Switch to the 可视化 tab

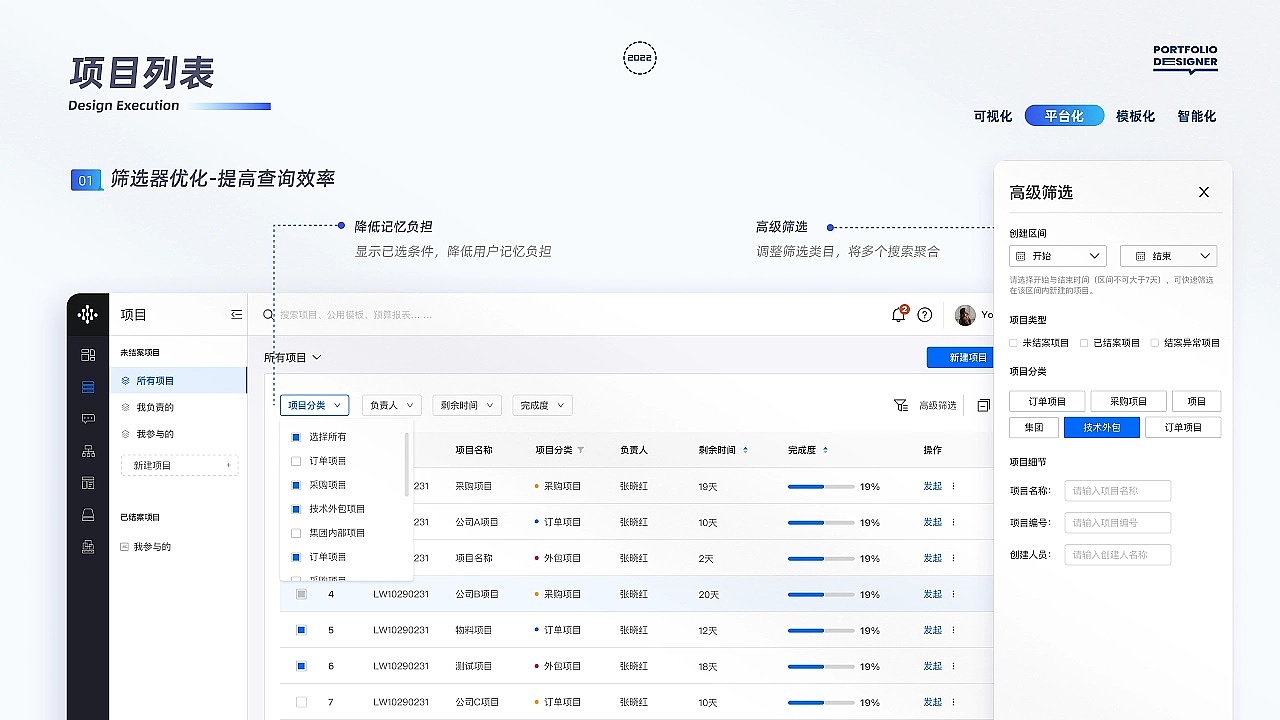(993, 116)
